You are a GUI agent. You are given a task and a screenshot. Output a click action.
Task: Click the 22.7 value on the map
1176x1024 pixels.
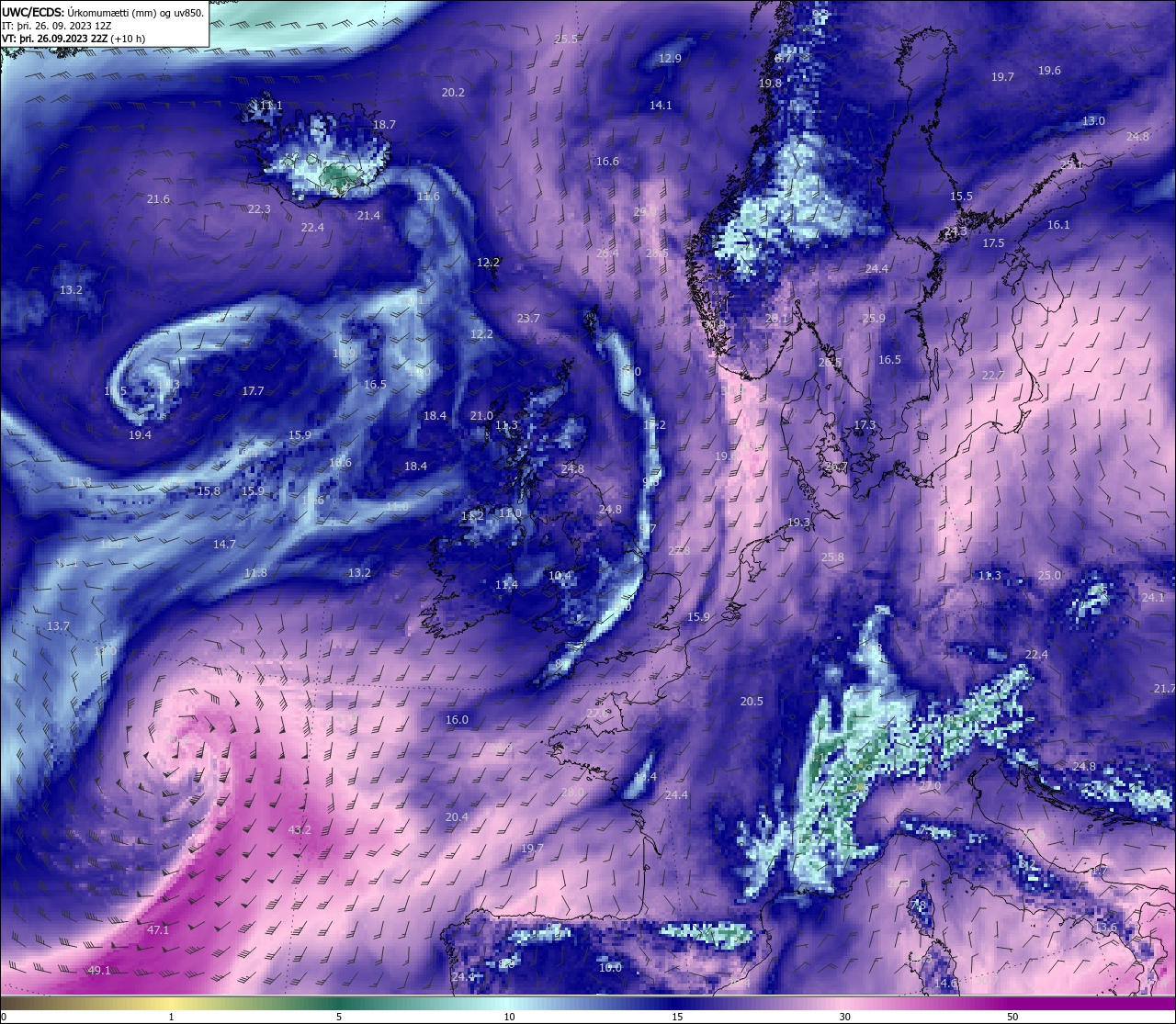point(993,375)
